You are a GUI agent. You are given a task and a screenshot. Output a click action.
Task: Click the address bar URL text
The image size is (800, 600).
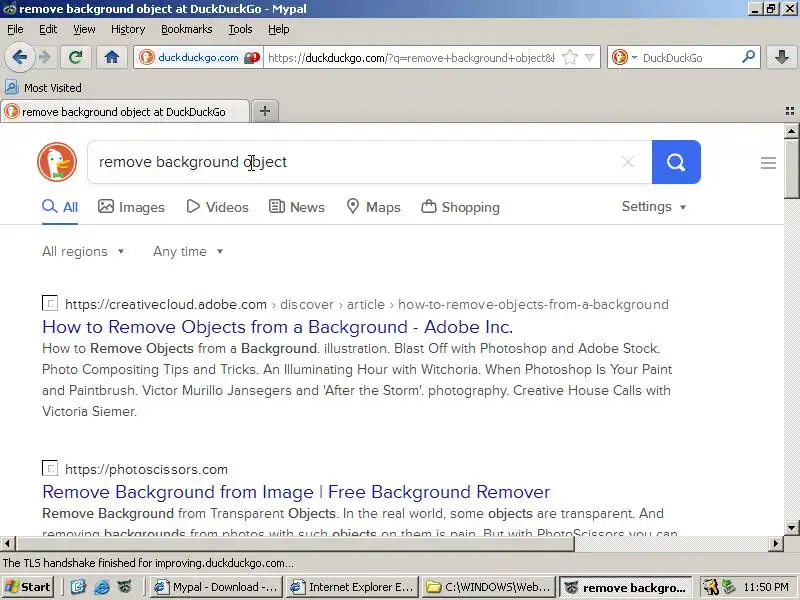pyautogui.click(x=411, y=58)
